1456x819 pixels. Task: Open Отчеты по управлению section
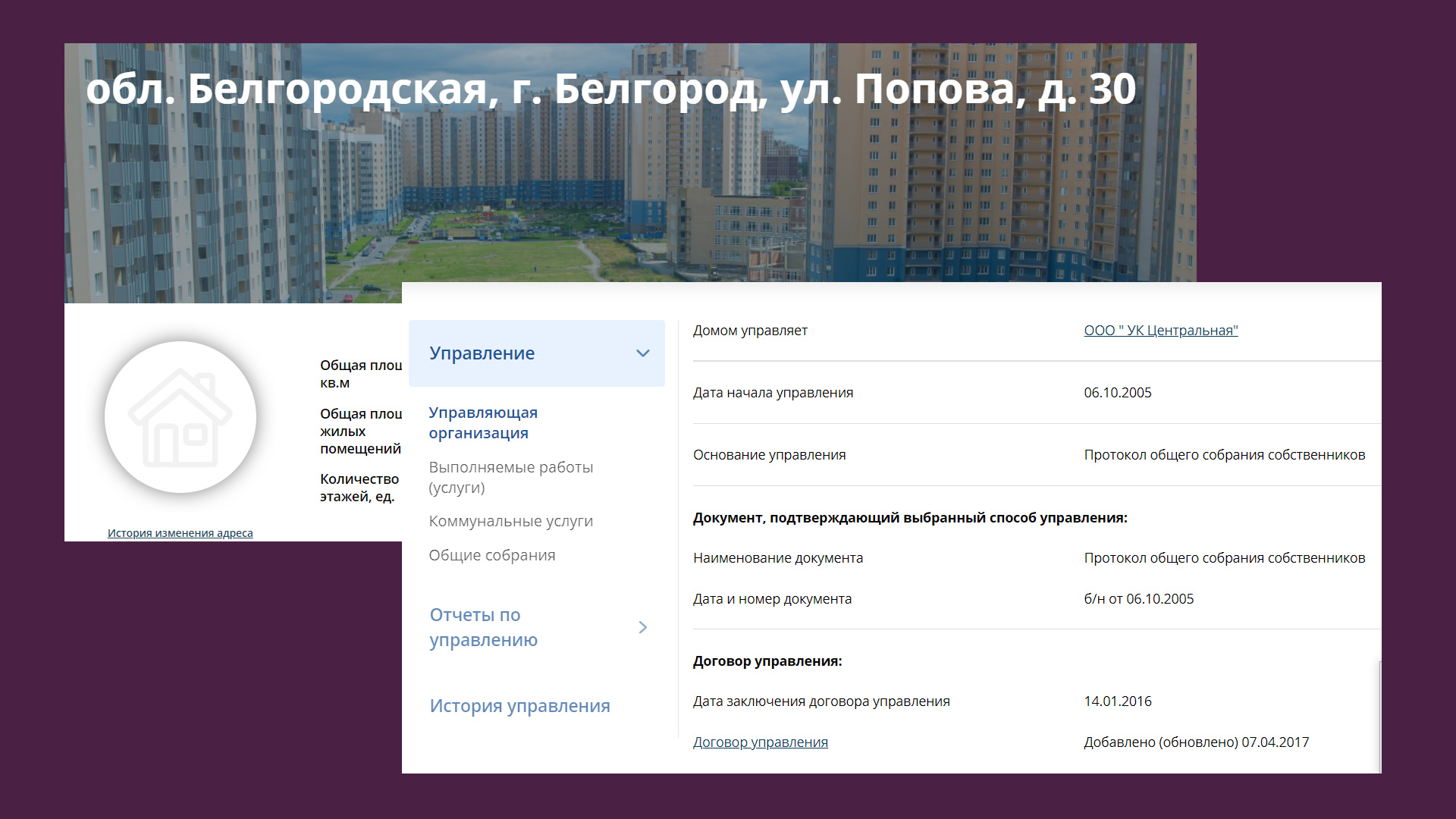click(x=483, y=627)
